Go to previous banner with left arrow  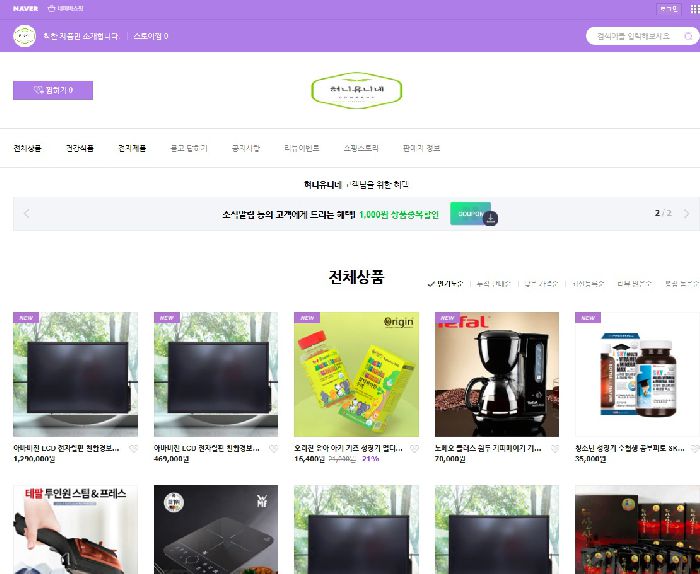coord(27,214)
